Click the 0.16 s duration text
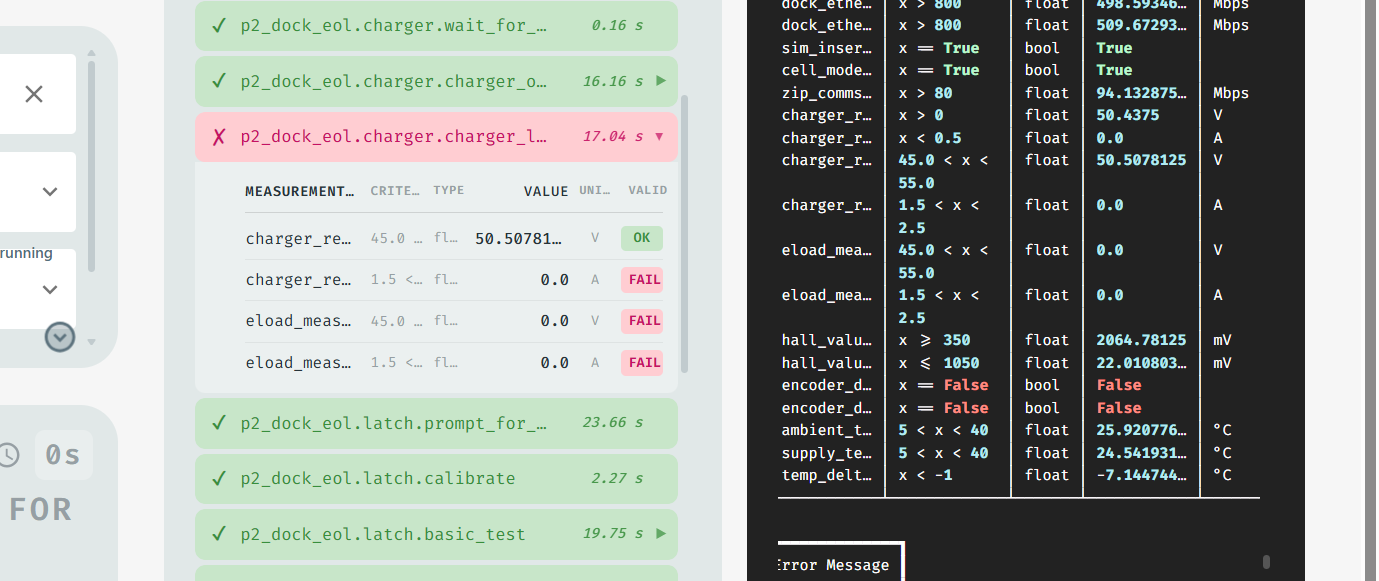Viewport: 1379px width, 581px height. coord(617,24)
